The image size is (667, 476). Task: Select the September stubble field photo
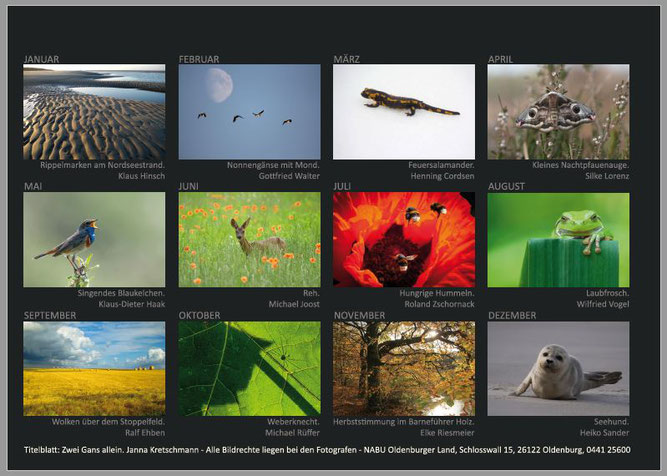point(94,368)
